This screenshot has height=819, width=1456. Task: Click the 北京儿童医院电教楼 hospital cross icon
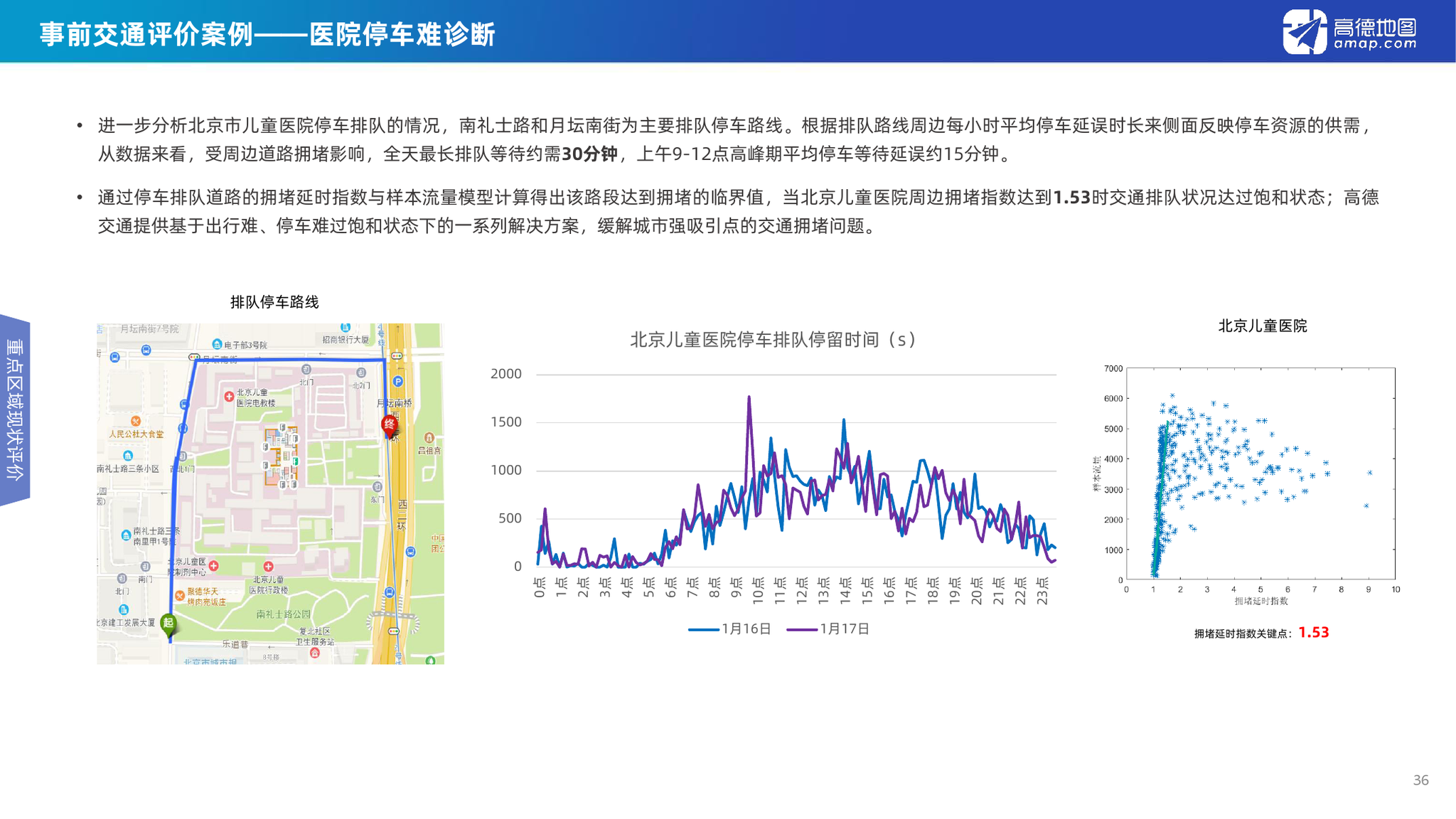pos(229,397)
